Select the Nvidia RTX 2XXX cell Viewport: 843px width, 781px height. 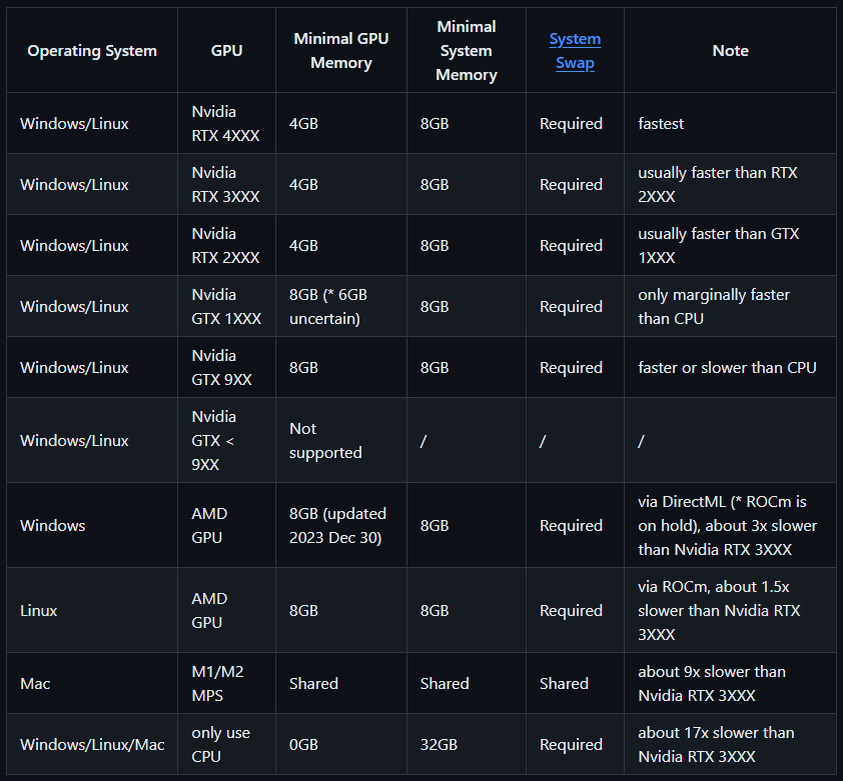coord(226,246)
